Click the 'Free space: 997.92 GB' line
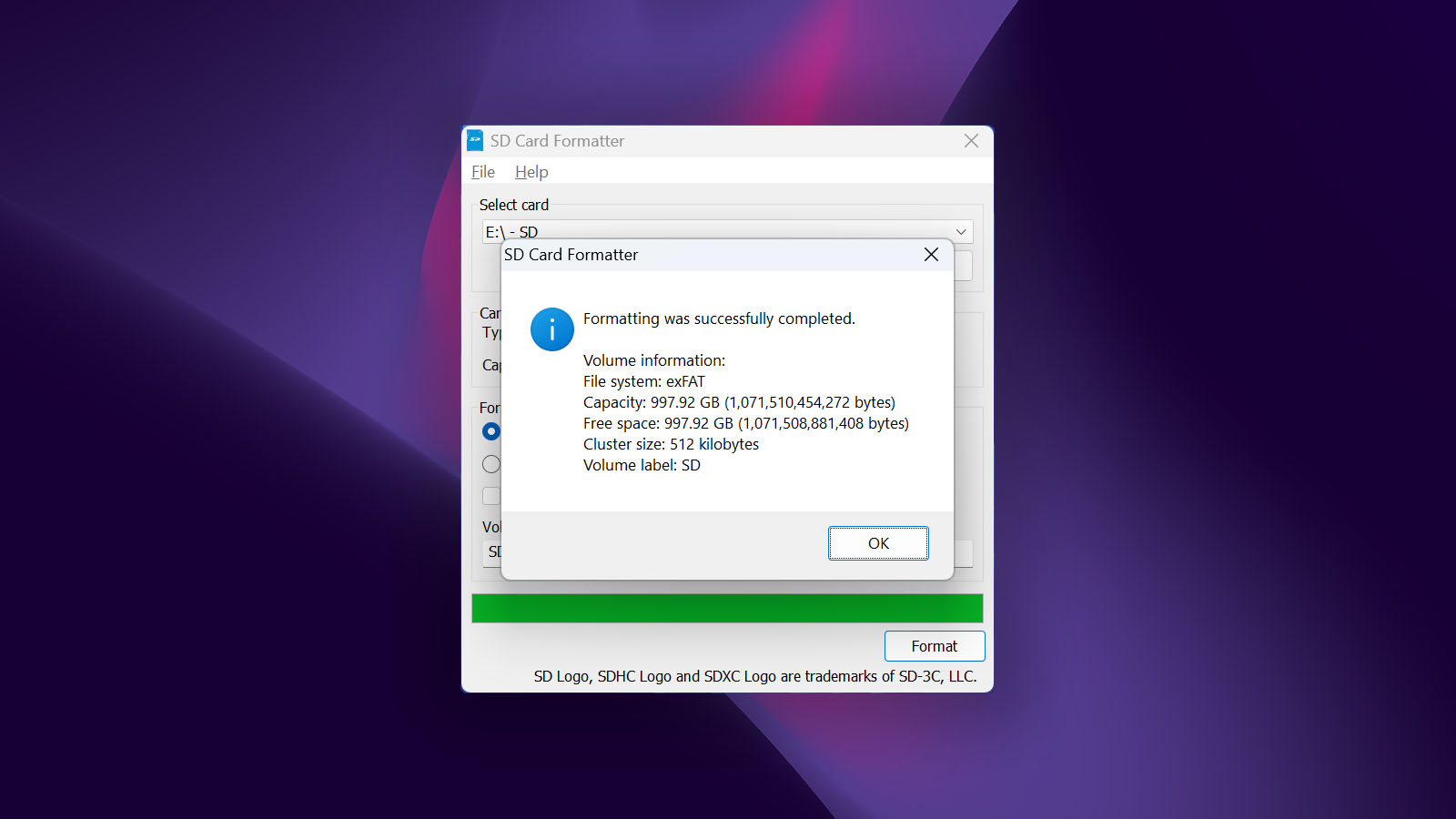Viewport: 1456px width, 819px height. [x=746, y=423]
